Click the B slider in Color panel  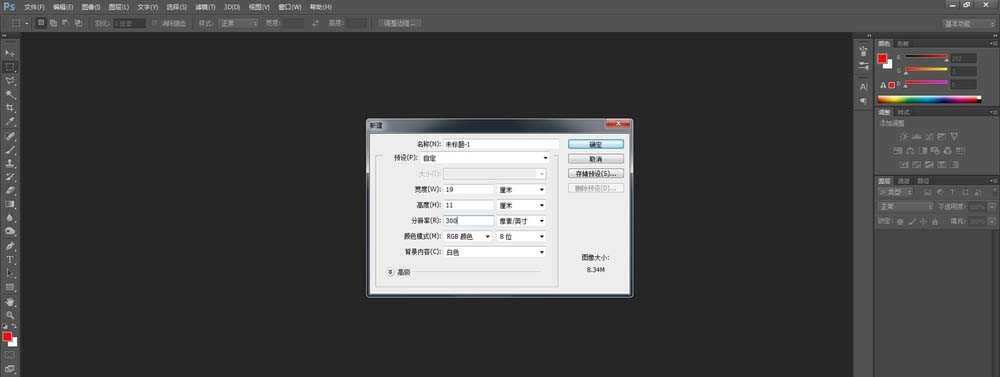click(926, 84)
